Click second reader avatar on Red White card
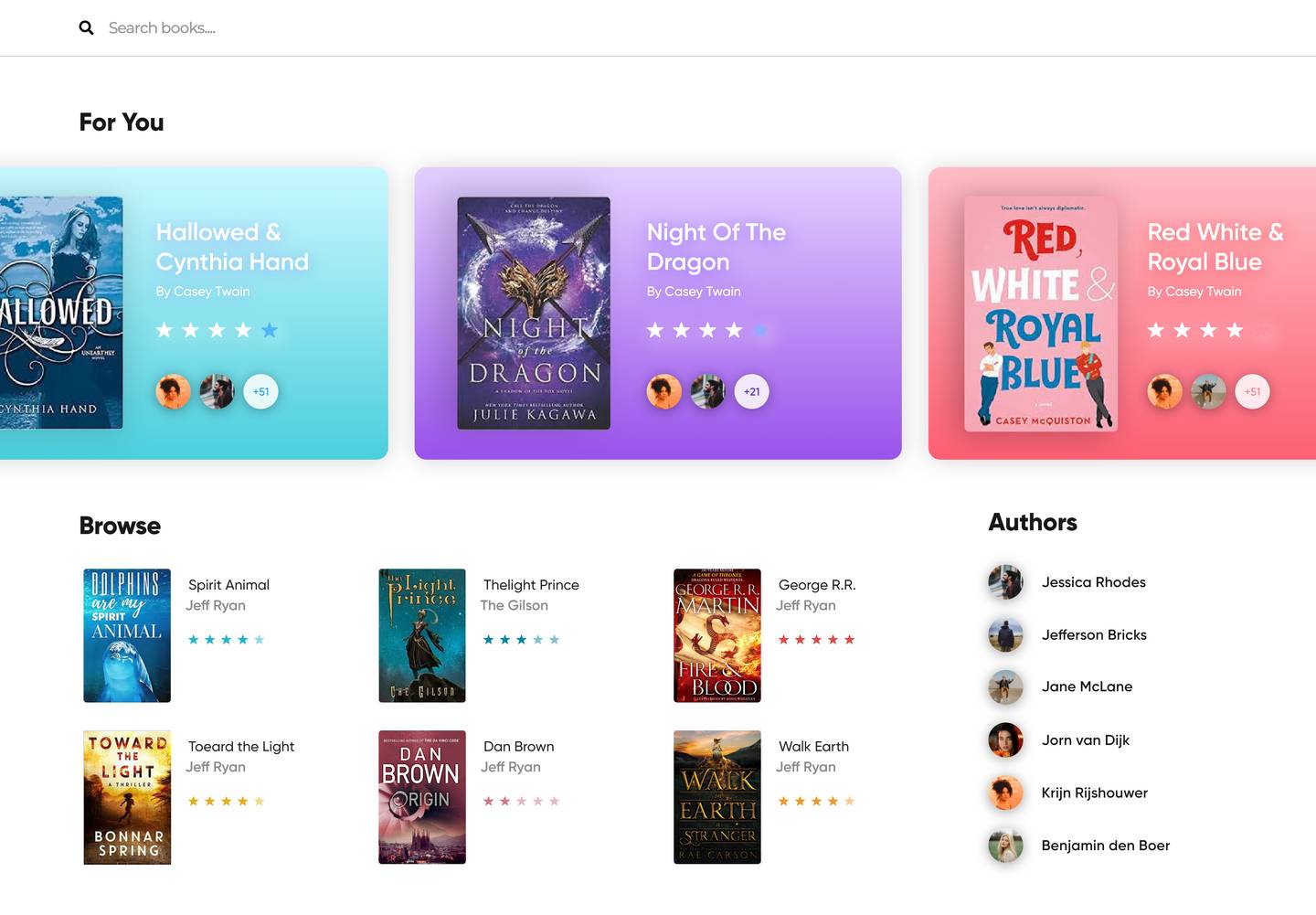Screen dimensions: 1316x915 click(1208, 392)
